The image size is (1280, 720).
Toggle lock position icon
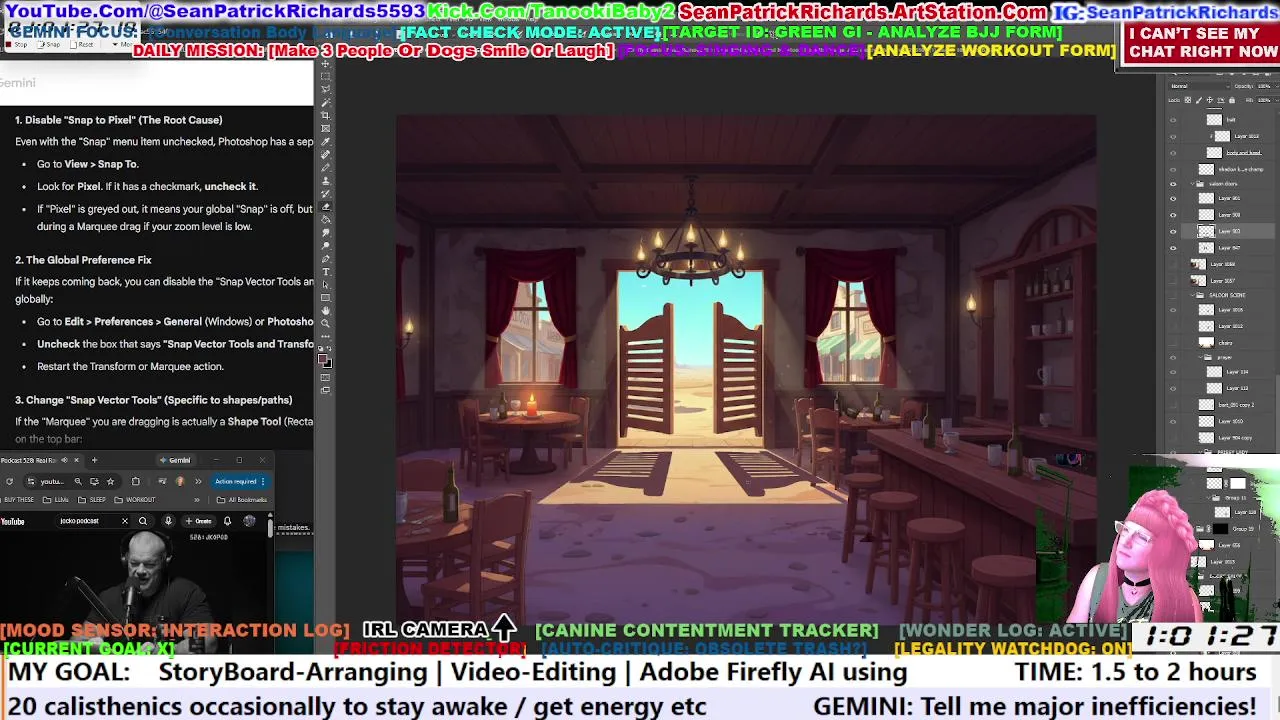point(1210,100)
